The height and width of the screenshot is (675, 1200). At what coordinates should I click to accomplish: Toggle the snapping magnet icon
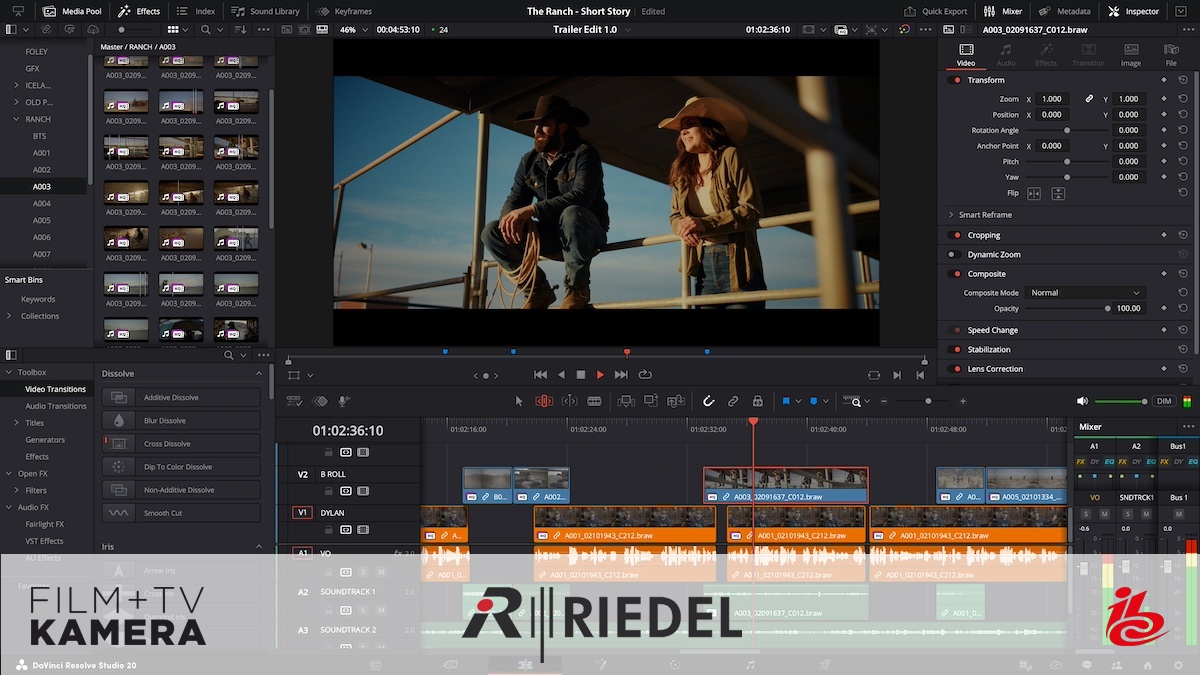(x=708, y=401)
